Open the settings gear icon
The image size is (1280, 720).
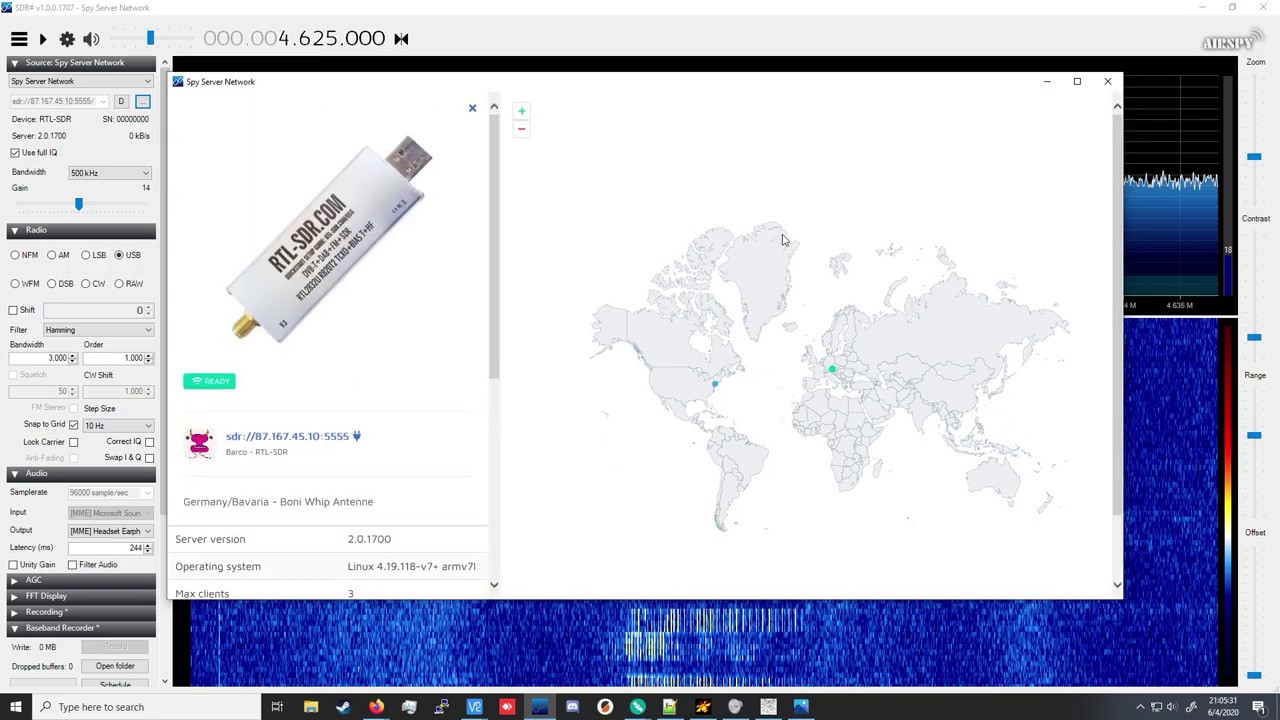pos(67,39)
